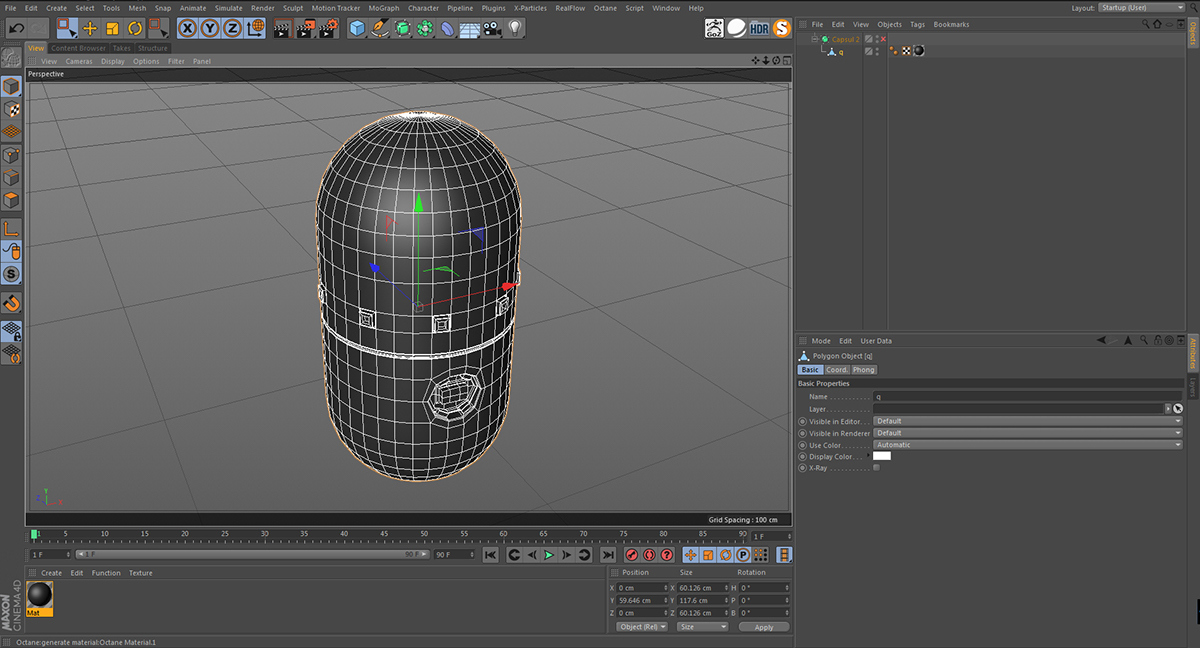Open the MoGraph menu
This screenshot has width=1200, height=648.
pos(383,8)
